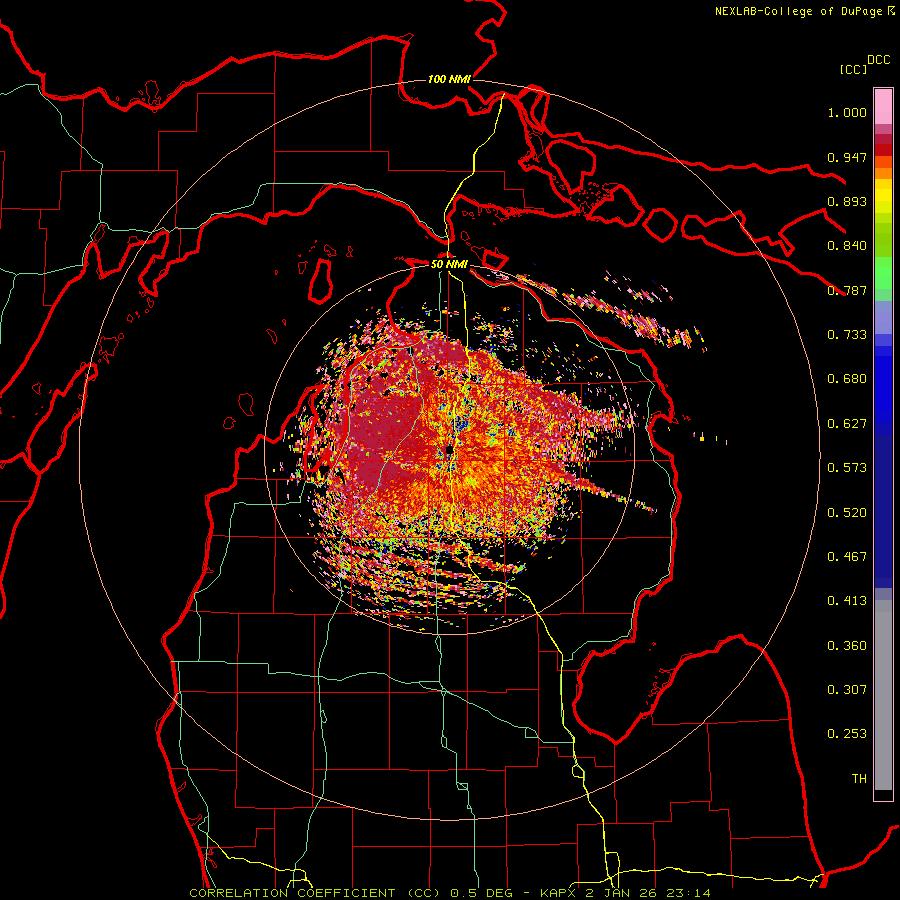Click the 0.307 legend value
The image size is (900, 900).
(847, 690)
